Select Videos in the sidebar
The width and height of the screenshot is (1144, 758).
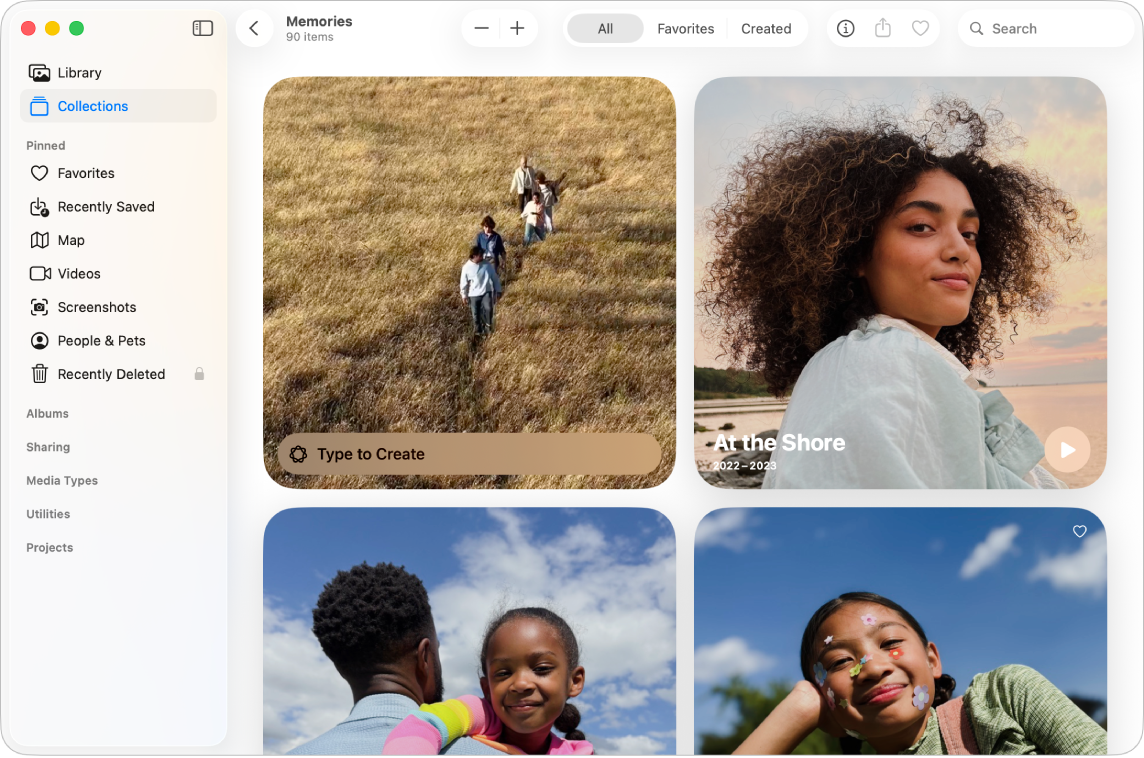(x=77, y=273)
